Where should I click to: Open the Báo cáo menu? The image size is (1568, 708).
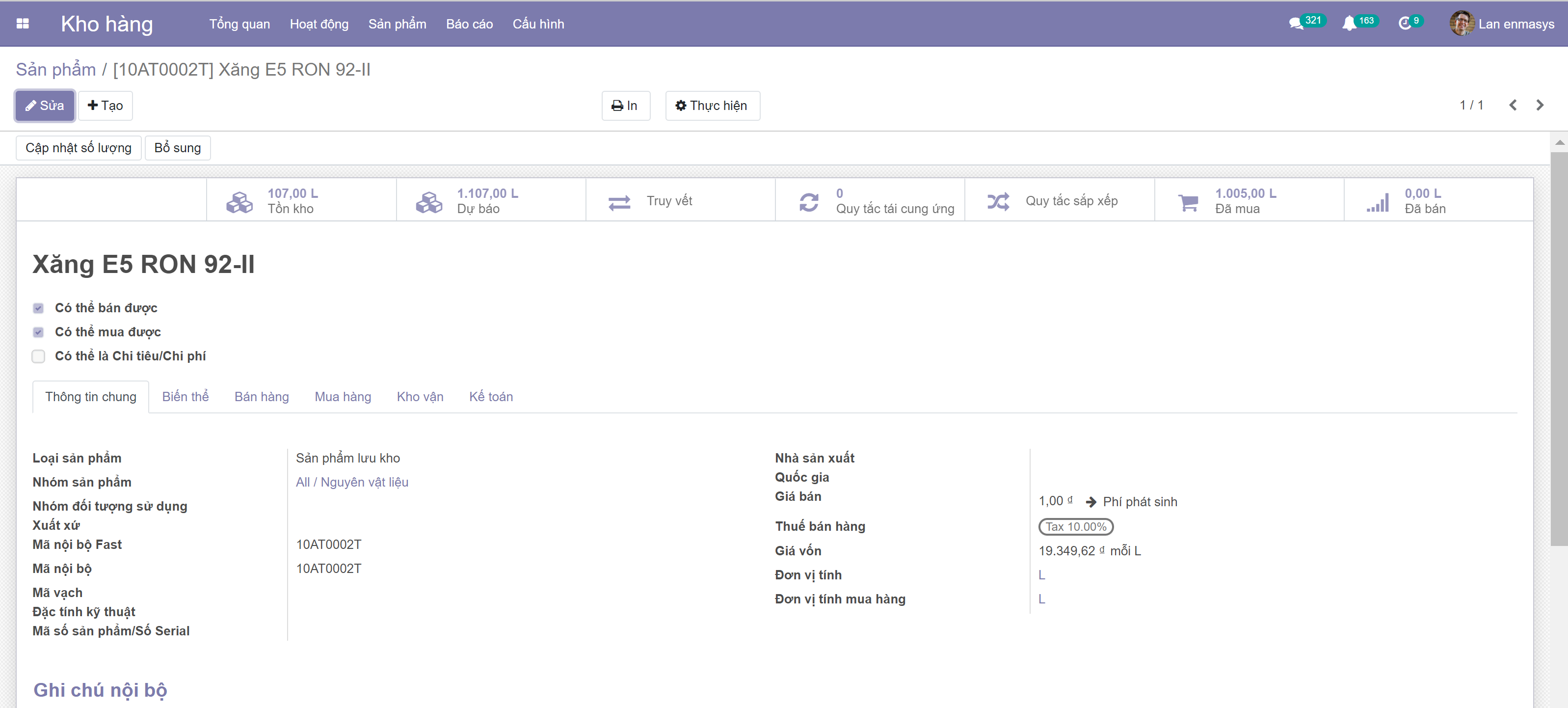click(469, 24)
